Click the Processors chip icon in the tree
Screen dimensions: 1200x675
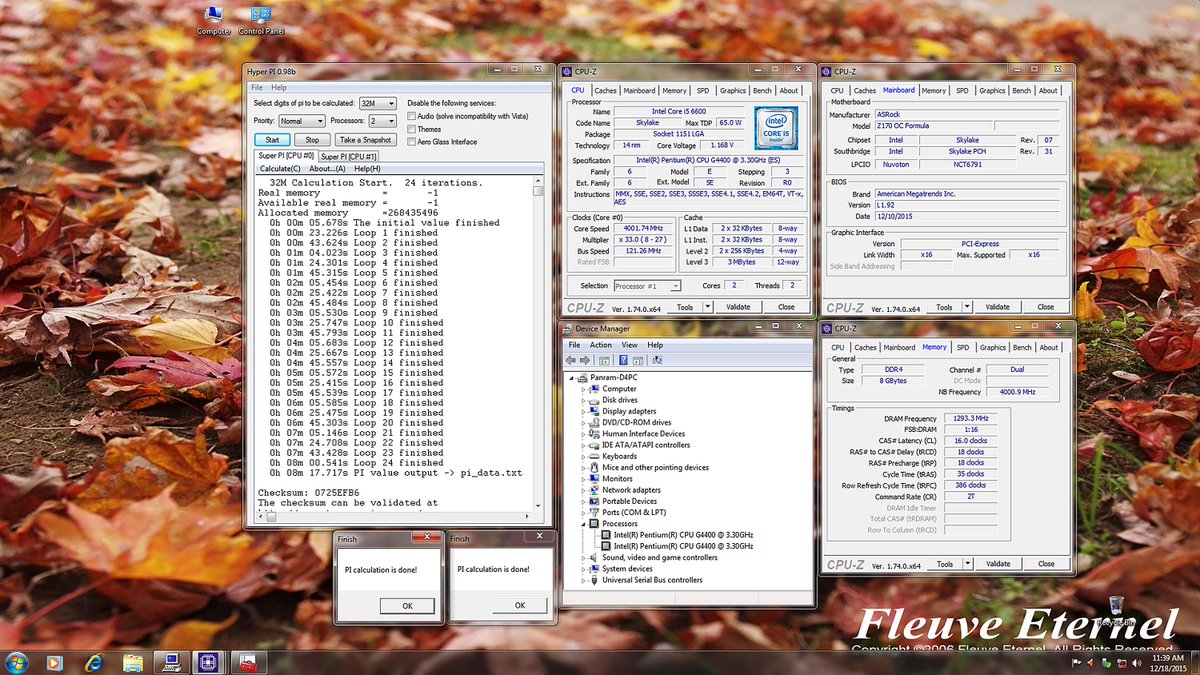595,524
